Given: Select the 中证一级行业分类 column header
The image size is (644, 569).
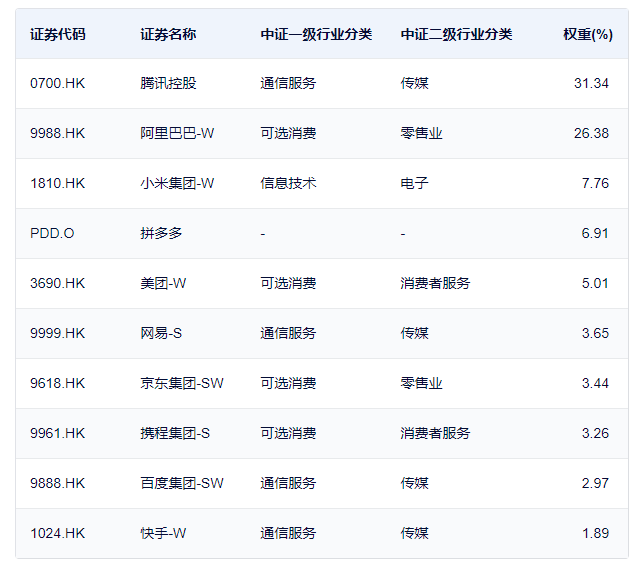Looking at the screenshot, I should [x=316, y=35].
